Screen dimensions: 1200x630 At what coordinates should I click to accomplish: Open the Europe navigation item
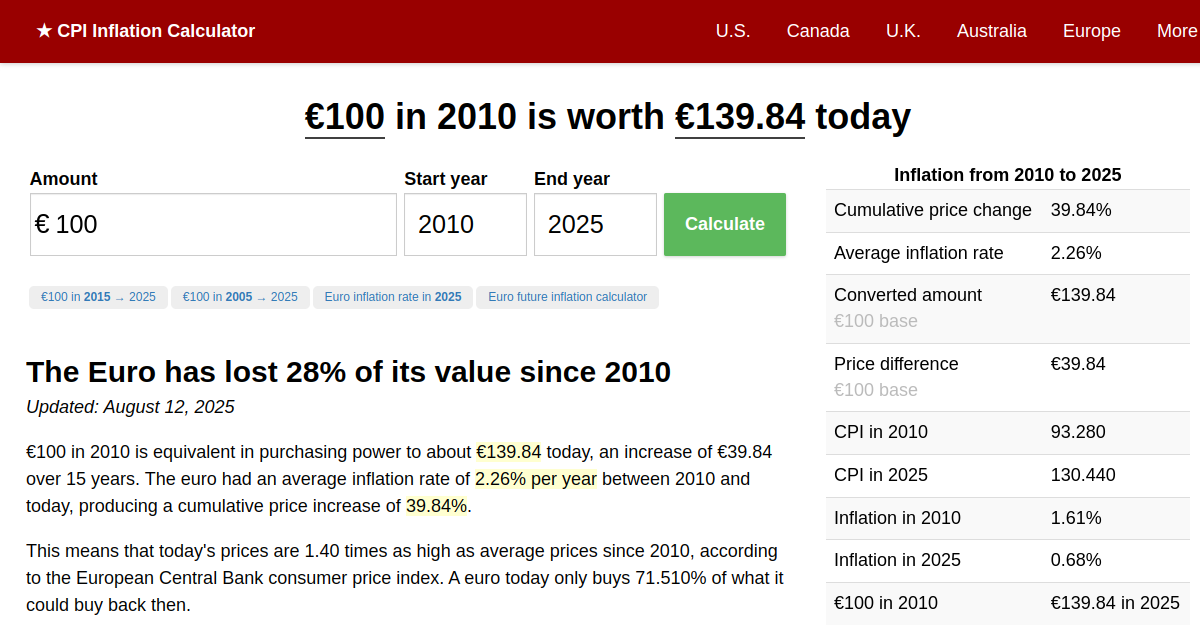pyautogui.click(x=1091, y=31)
